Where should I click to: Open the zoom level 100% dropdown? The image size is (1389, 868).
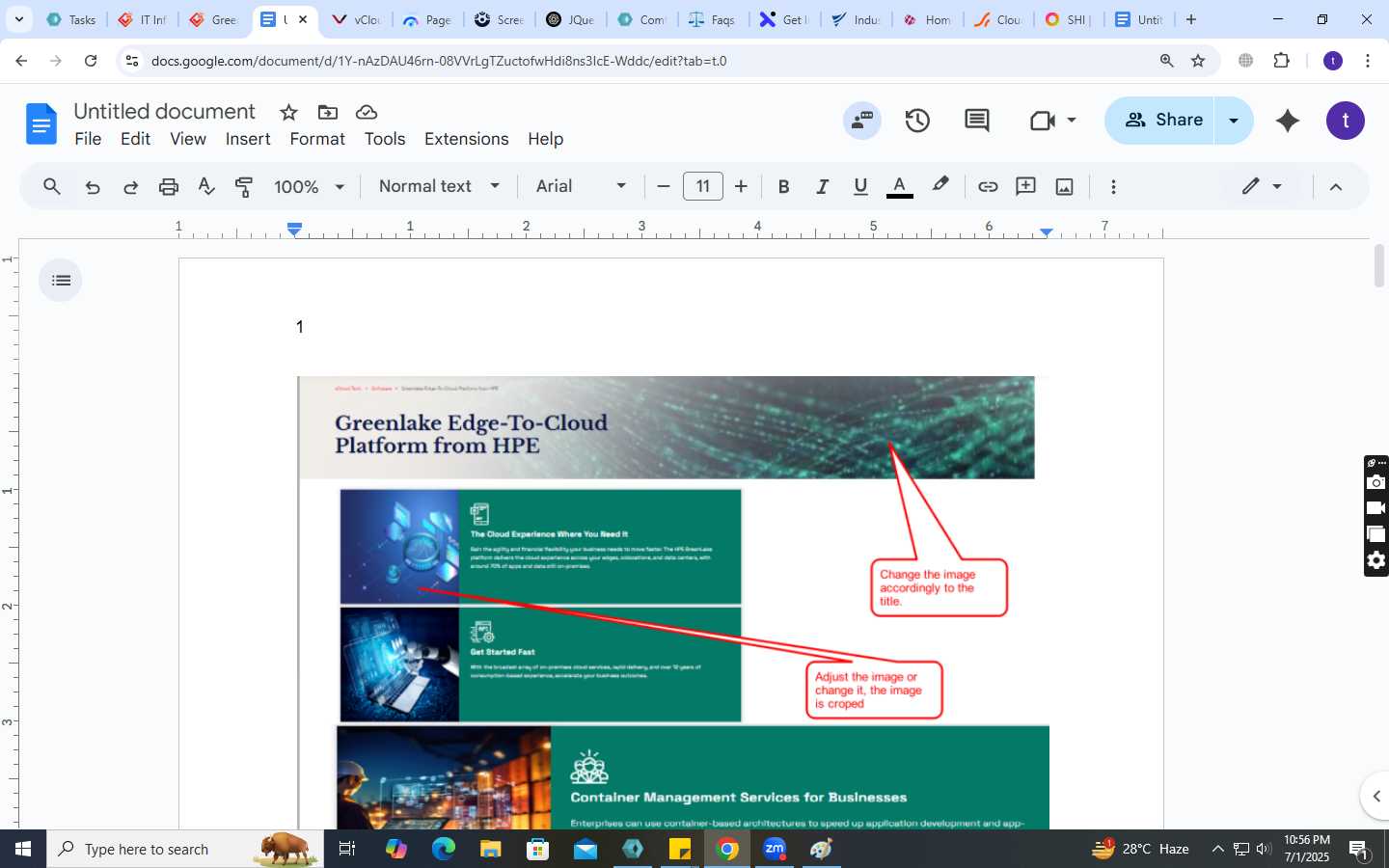[x=309, y=186]
